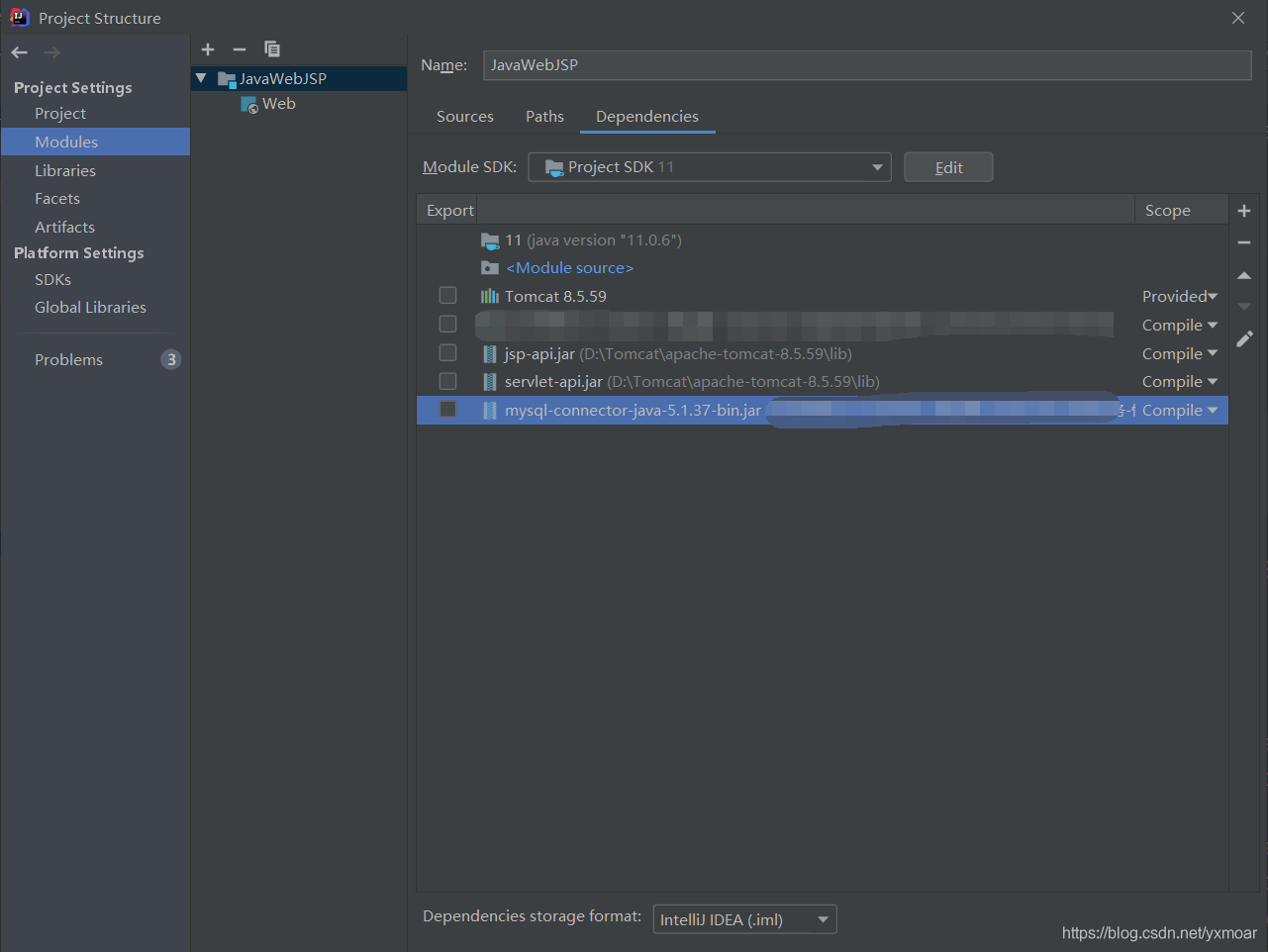Check export box for servlet-api.jar
The height and width of the screenshot is (952, 1268).
coord(448,382)
